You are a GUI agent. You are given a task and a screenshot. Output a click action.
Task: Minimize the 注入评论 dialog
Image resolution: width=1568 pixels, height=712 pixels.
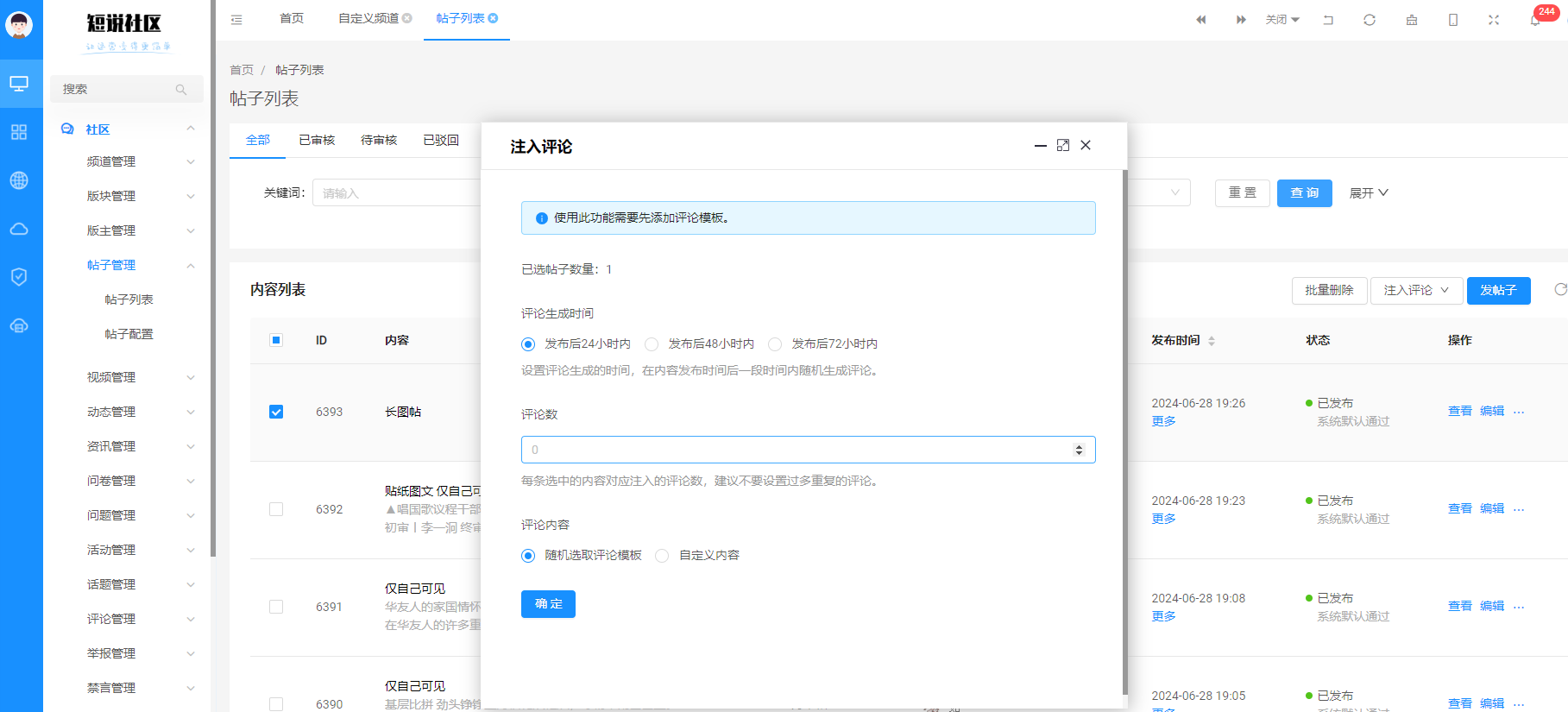click(1041, 146)
